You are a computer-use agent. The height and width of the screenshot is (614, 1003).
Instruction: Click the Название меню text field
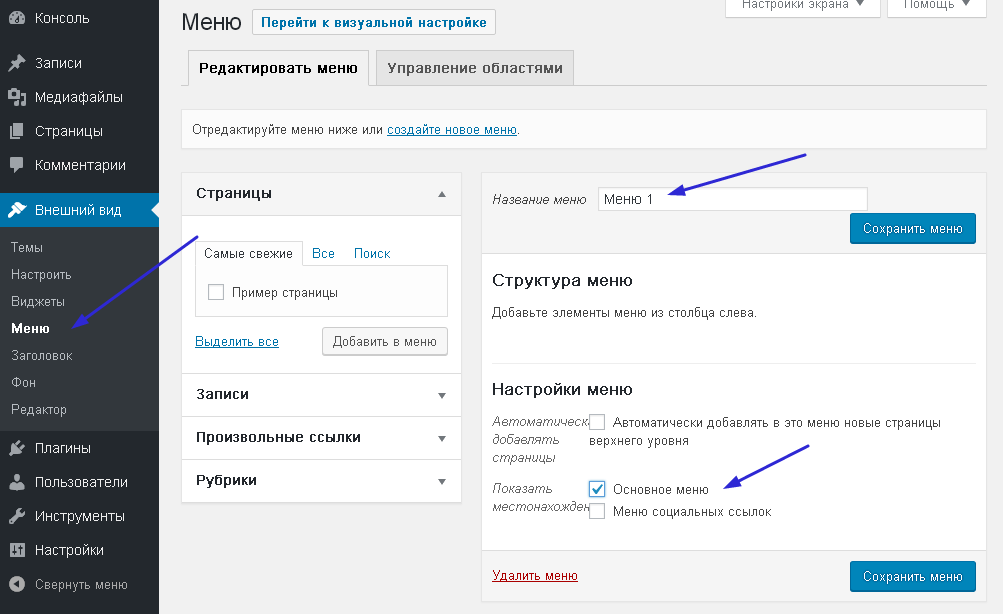pos(732,199)
